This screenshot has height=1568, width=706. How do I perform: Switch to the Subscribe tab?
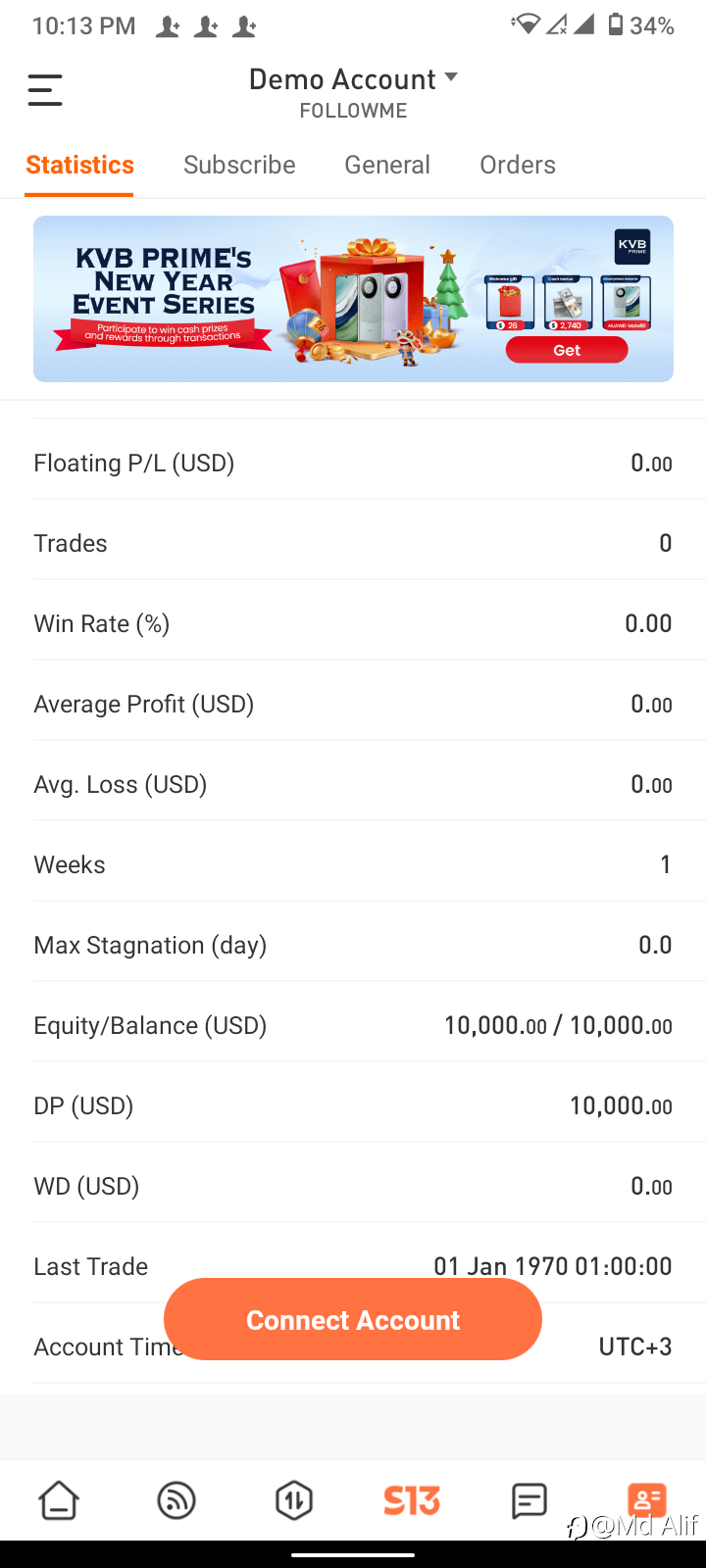click(239, 165)
